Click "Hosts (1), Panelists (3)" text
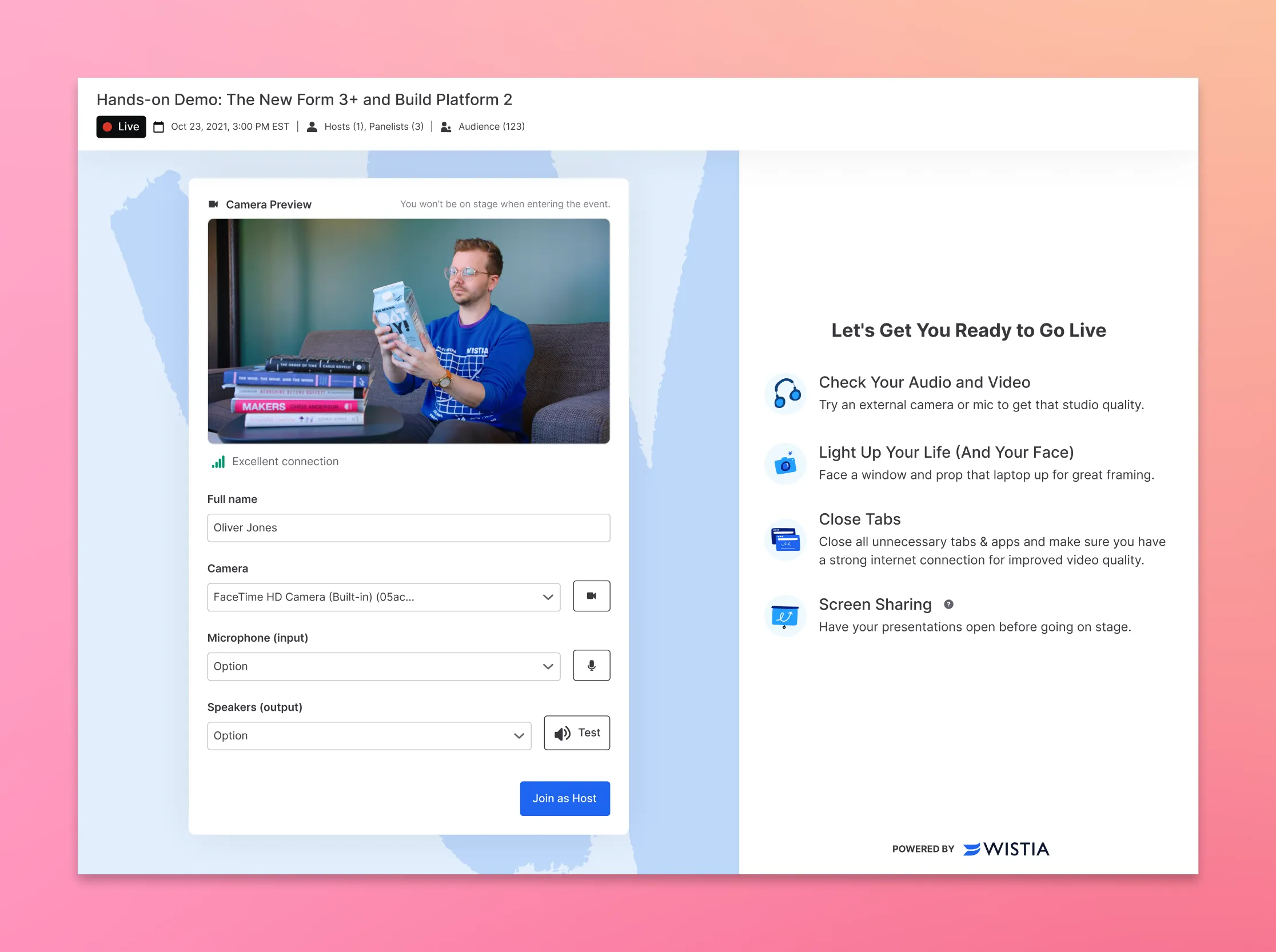The width and height of the screenshot is (1276, 952). (374, 127)
